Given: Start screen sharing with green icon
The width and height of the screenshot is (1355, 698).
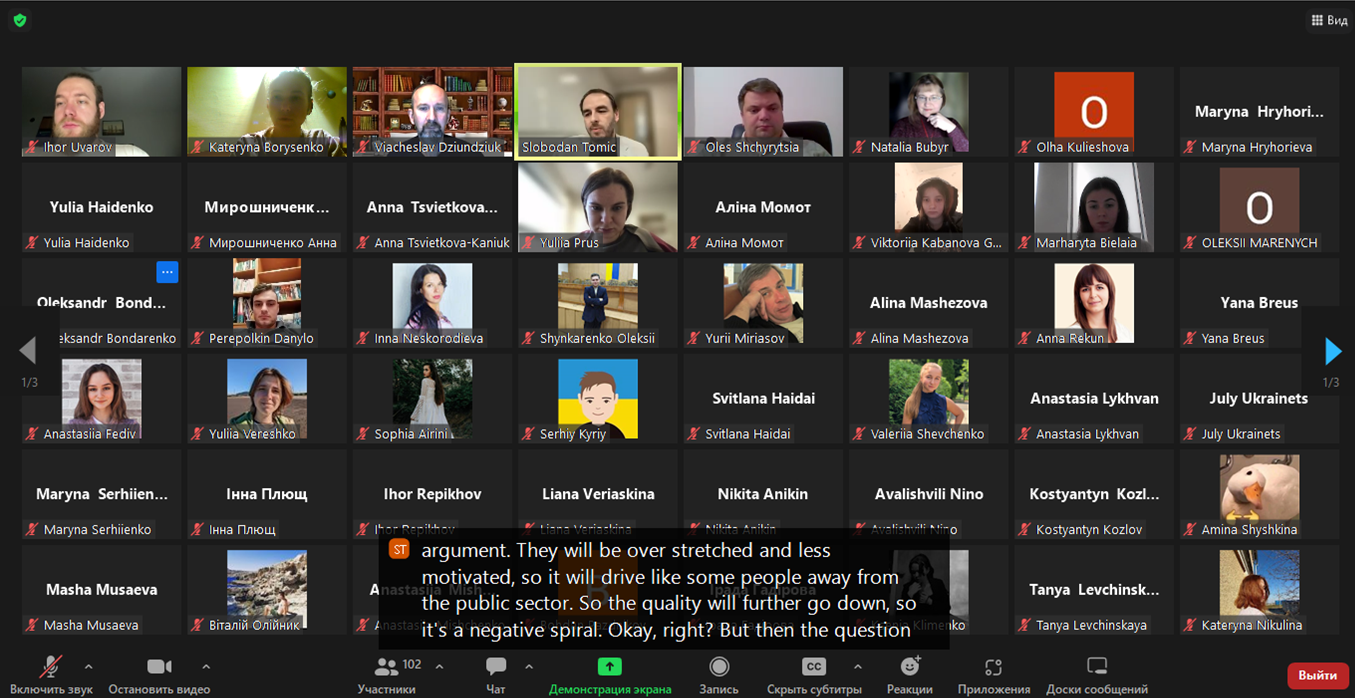Looking at the screenshot, I should [x=609, y=667].
